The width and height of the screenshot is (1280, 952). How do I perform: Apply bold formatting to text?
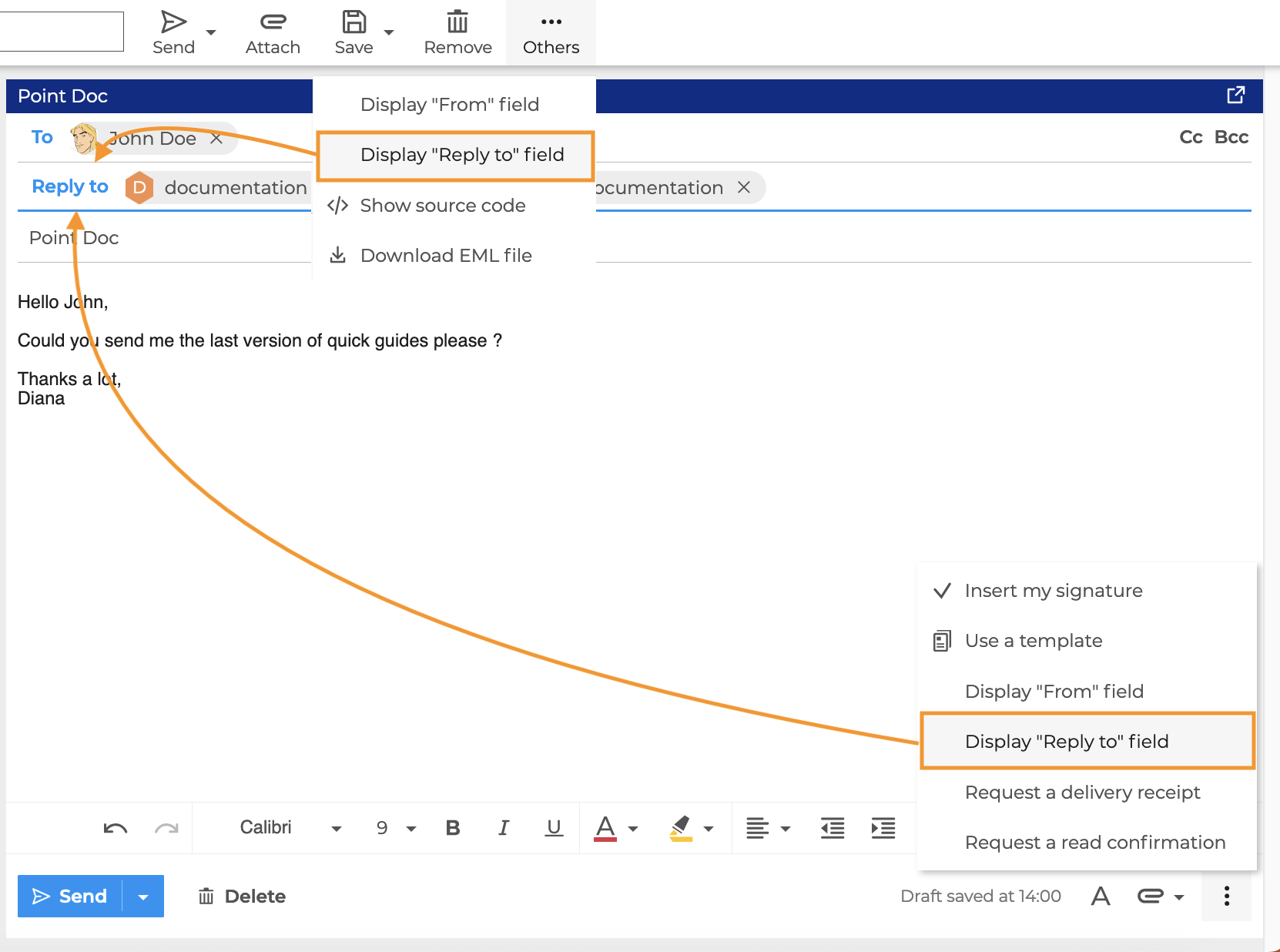tap(453, 828)
